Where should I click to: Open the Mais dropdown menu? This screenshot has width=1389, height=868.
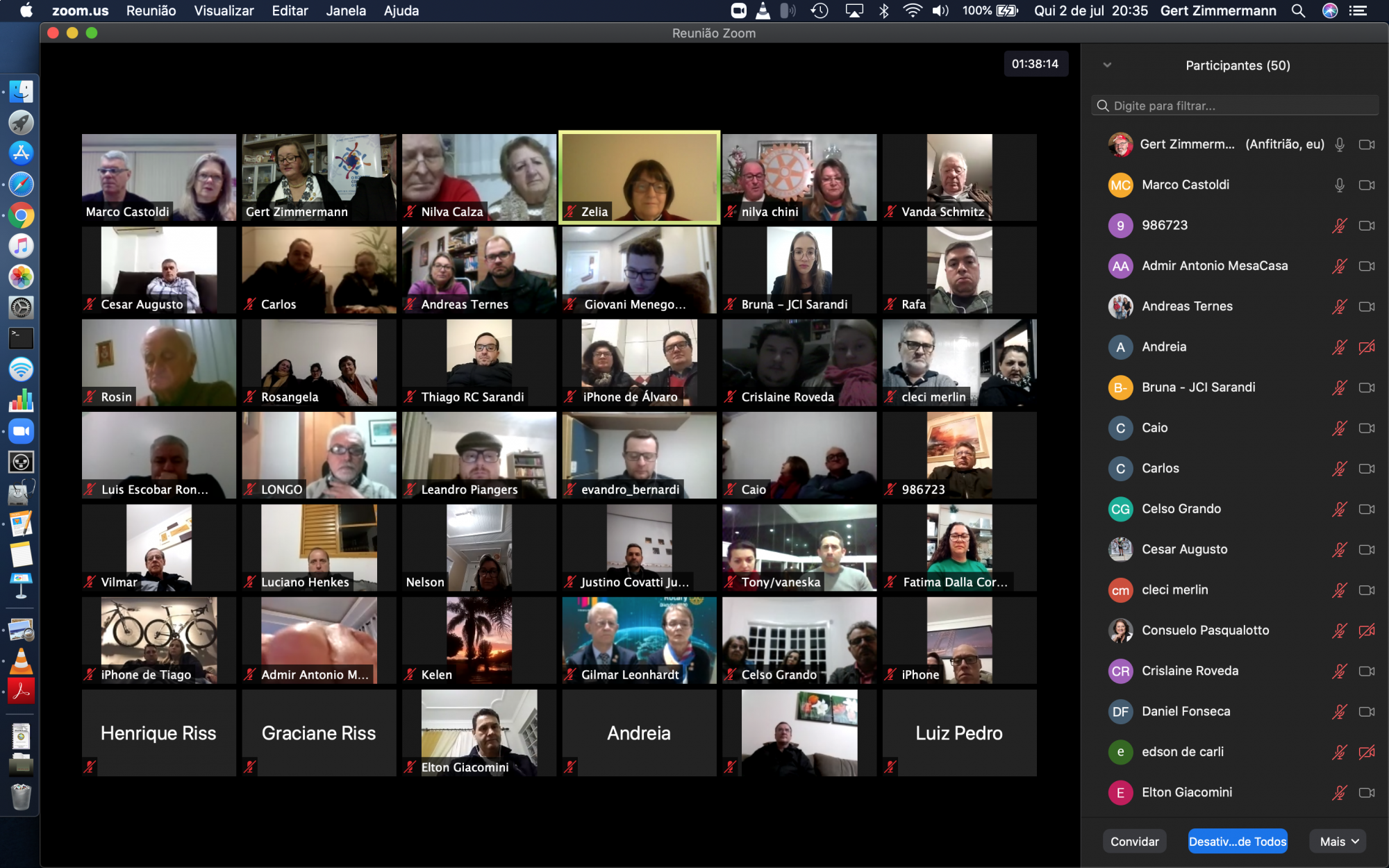[x=1338, y=841]
